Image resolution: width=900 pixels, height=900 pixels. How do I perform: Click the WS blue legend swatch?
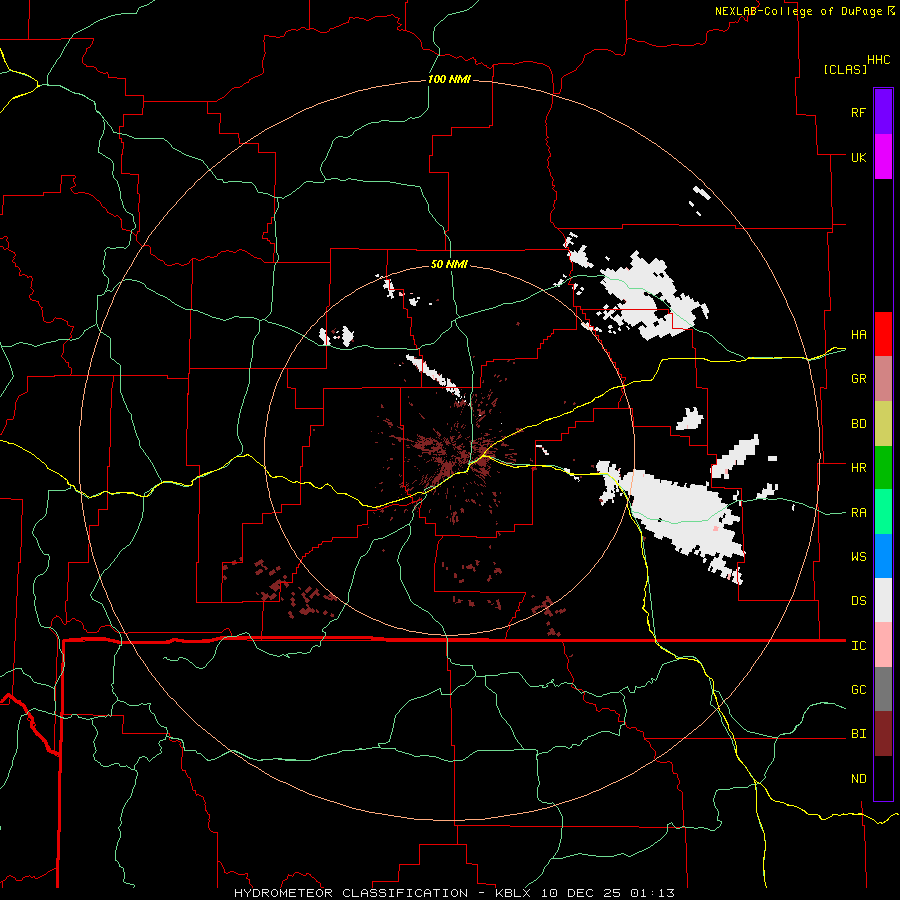883,556
